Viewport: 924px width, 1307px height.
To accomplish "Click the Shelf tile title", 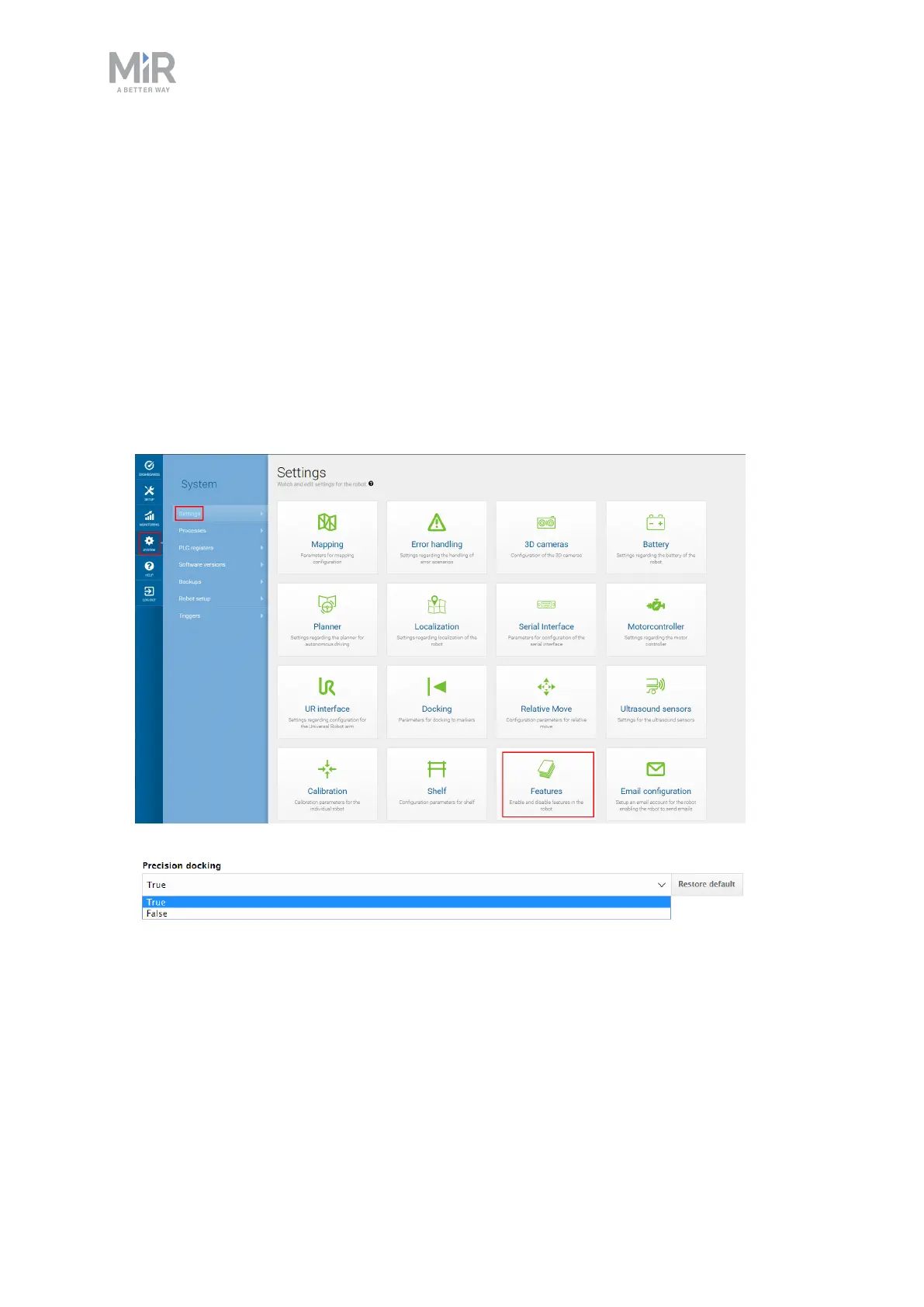I will click(x=437, y=792).
